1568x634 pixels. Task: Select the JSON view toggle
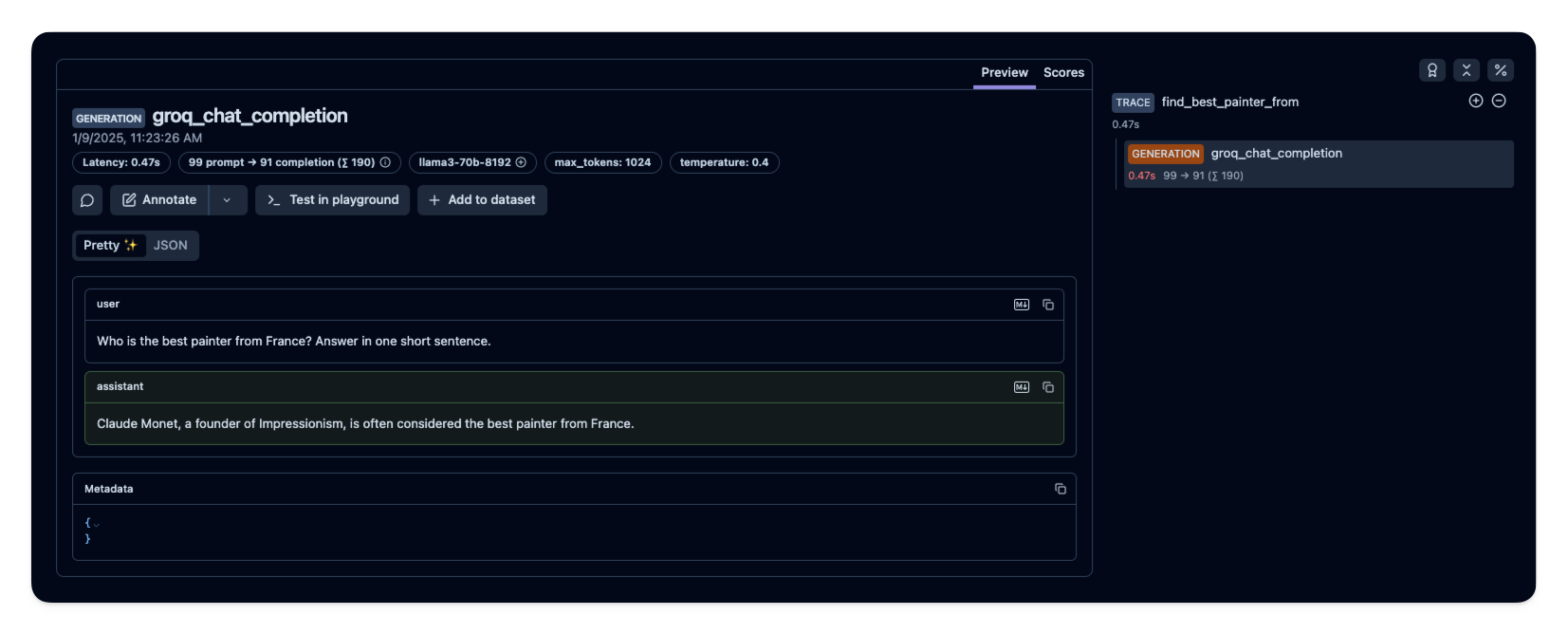click(x=171, y=246)
